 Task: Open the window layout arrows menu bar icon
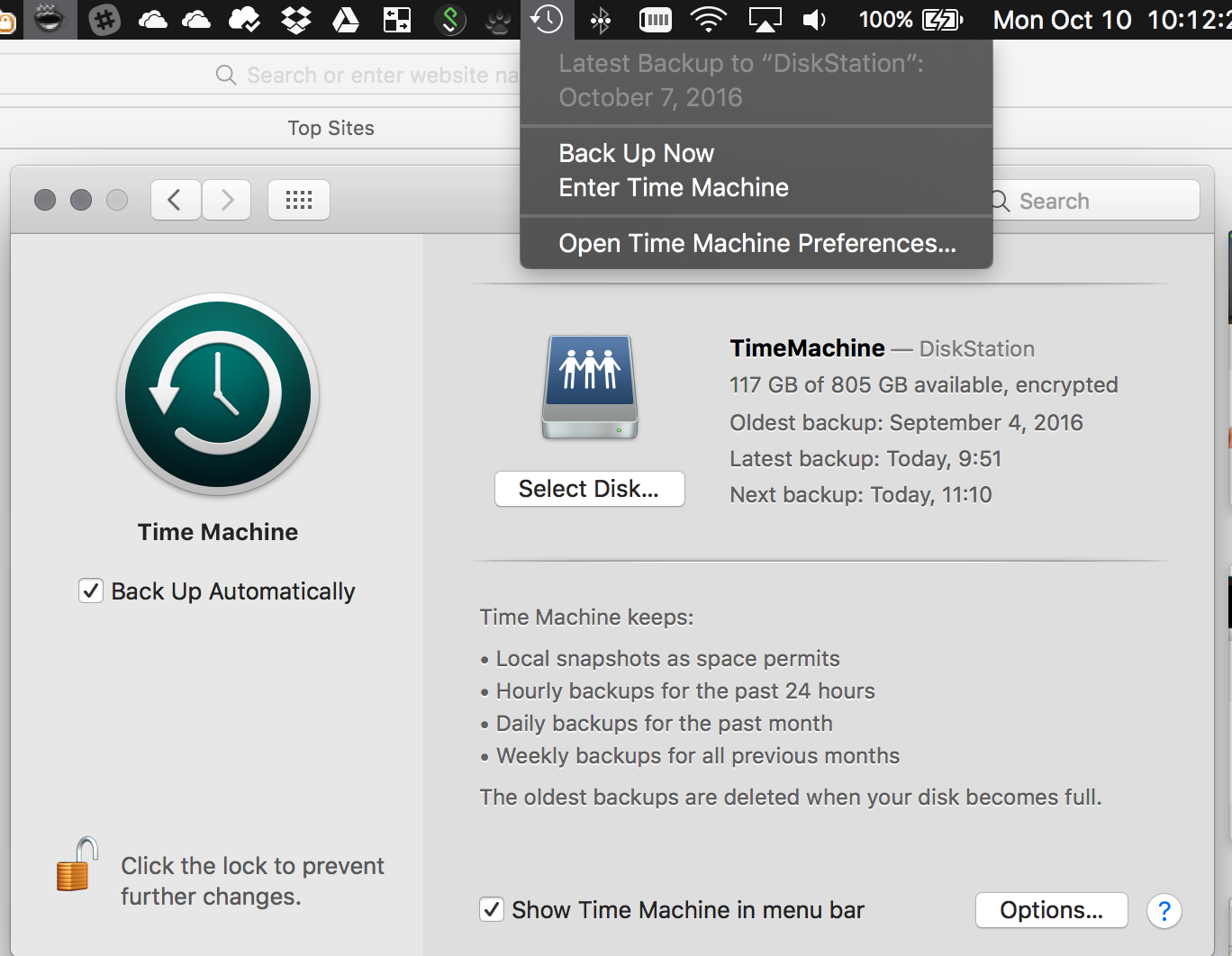click(x=397, y=19)
